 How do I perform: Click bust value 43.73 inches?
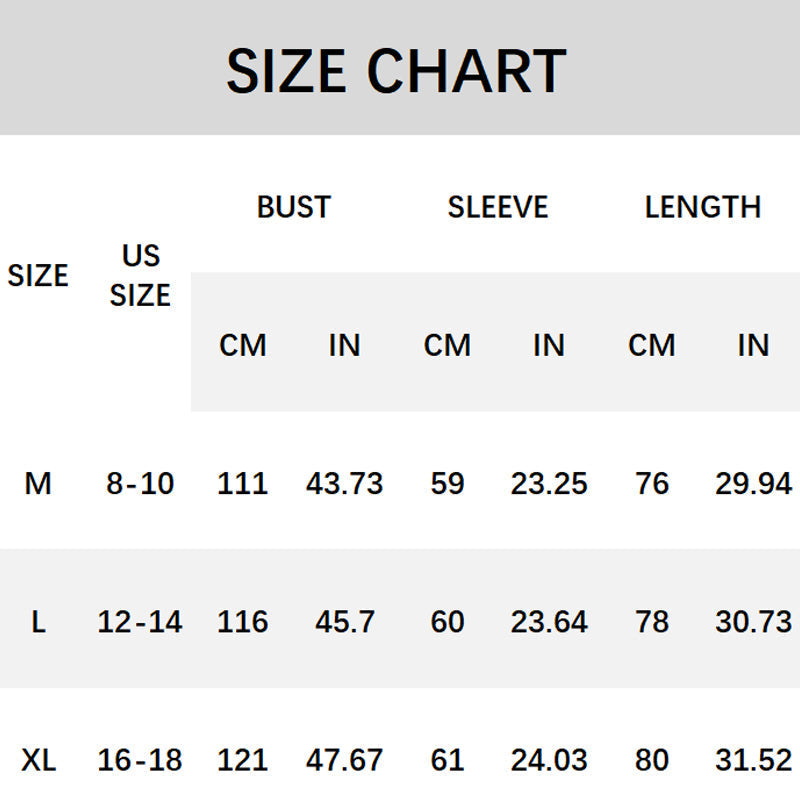(x=344, y=483)
